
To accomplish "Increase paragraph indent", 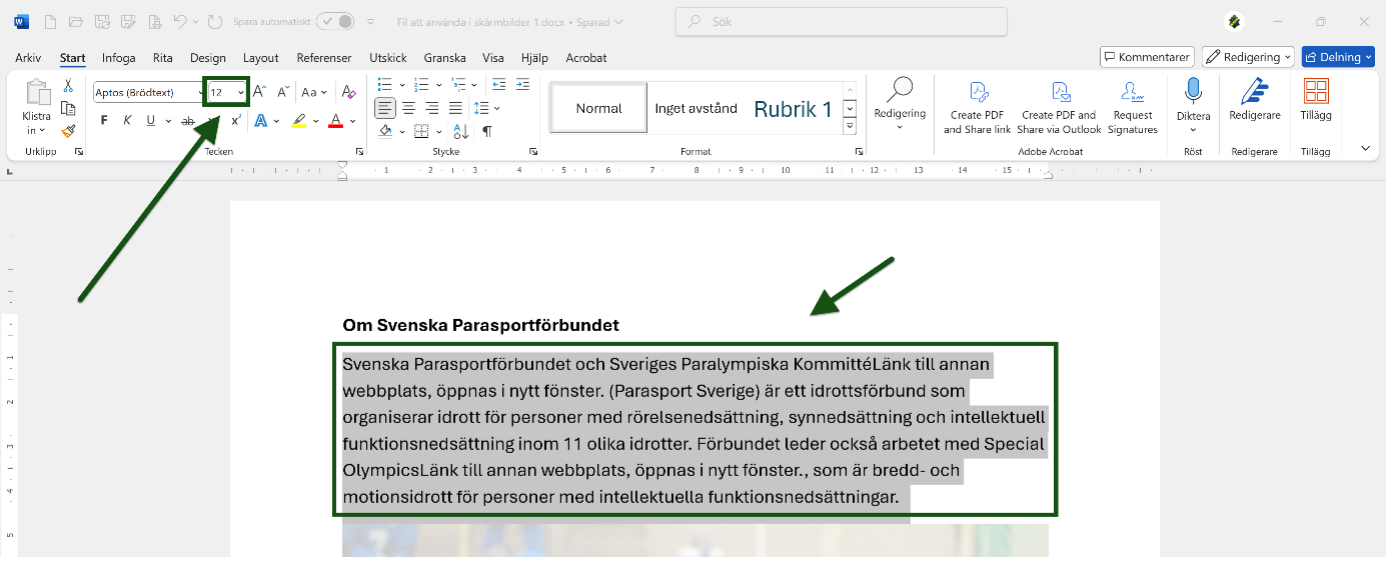I will tap(521, 85).
